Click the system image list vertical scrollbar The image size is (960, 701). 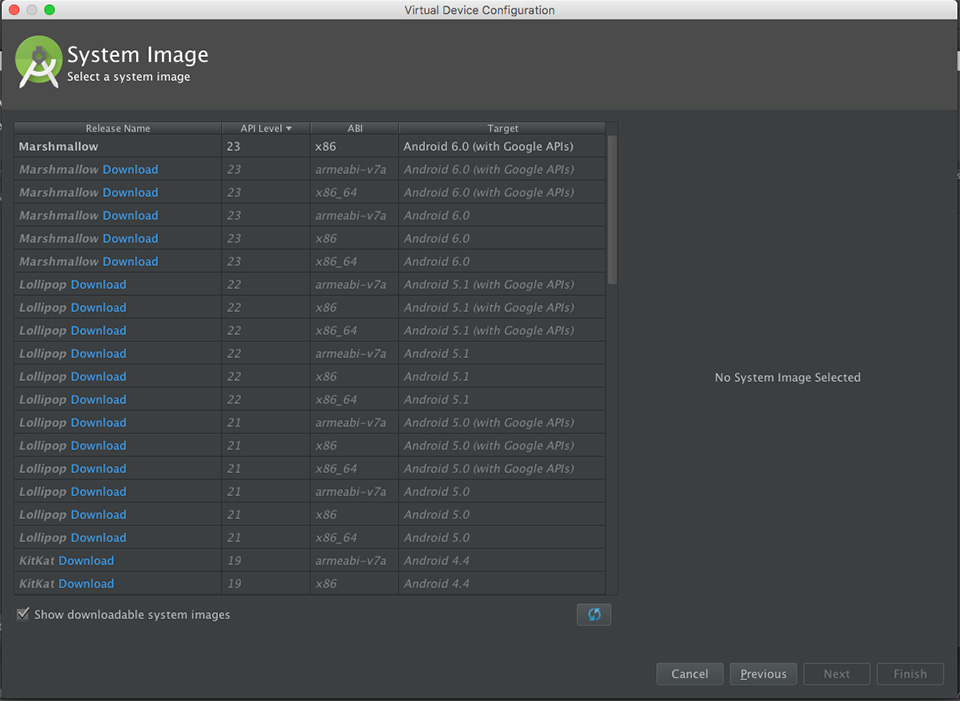point(612,209)
